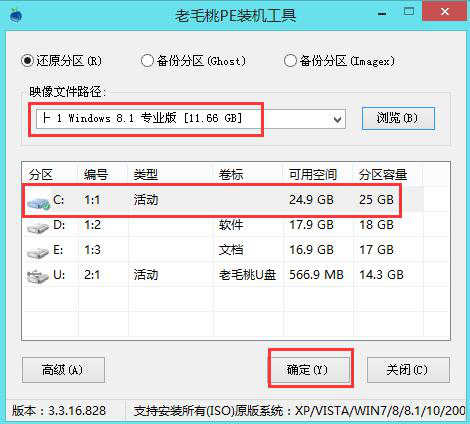
Task: Select the C: partition label
Action: point(59,200)
